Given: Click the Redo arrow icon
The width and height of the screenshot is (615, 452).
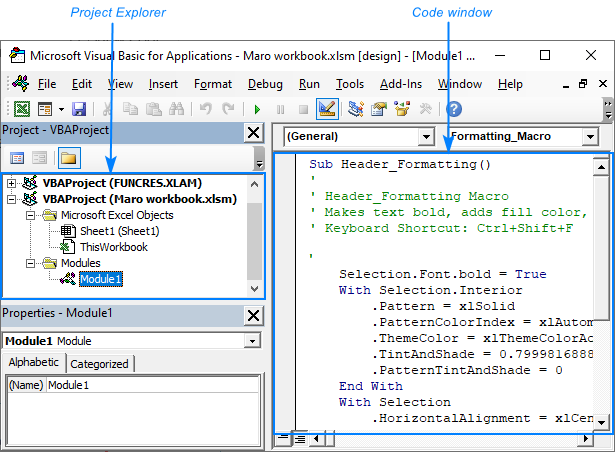Looking at the screenshot, I should (228, 109).
